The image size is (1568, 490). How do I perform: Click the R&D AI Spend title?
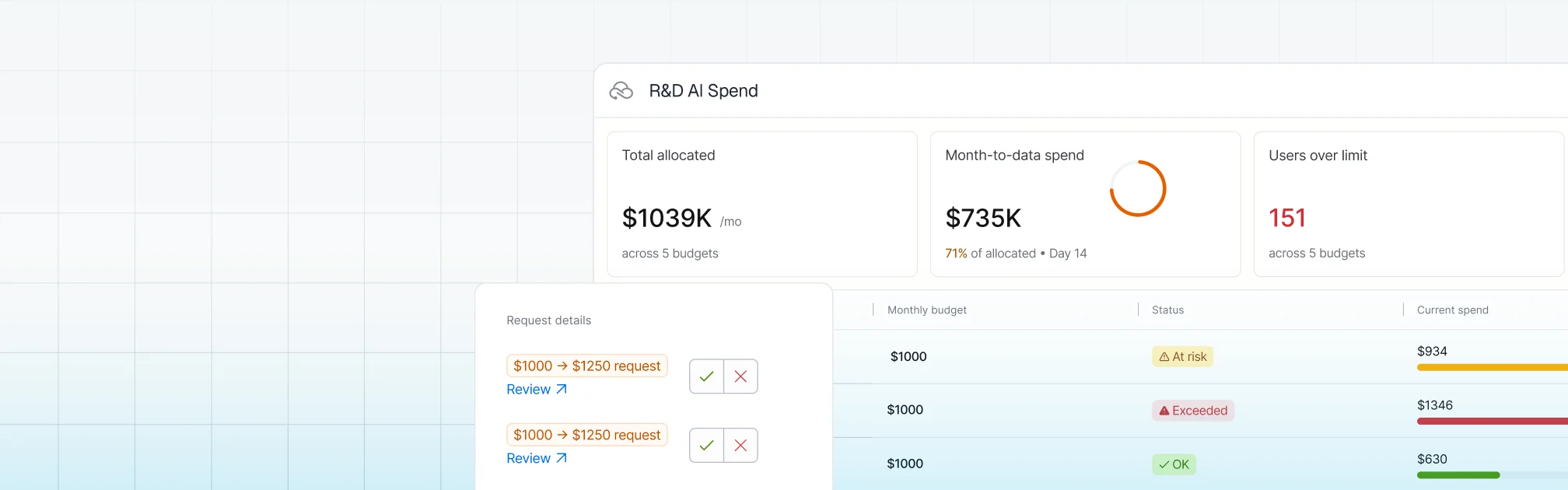coord(704,91)
